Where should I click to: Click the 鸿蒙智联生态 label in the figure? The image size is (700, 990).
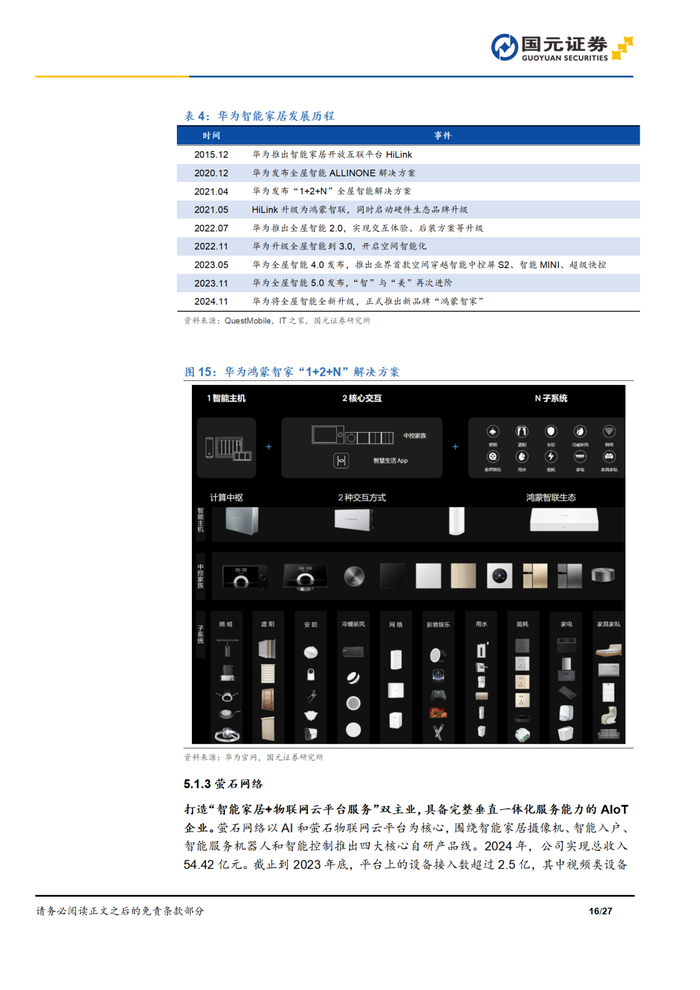pyautogui.click(x=551, y=498)
